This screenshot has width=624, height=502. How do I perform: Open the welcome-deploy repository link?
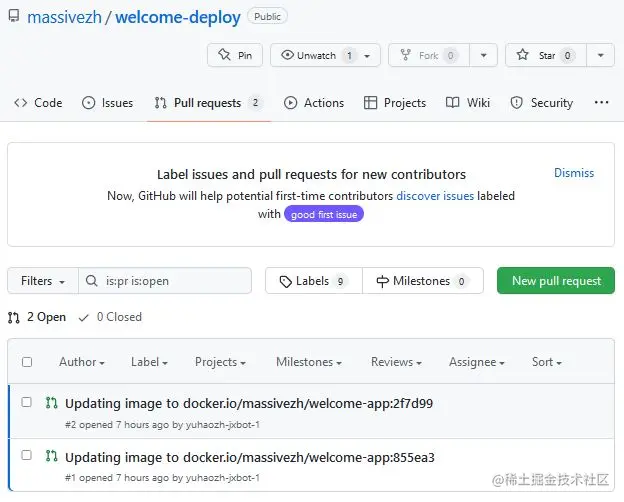[x=178, y=18]
